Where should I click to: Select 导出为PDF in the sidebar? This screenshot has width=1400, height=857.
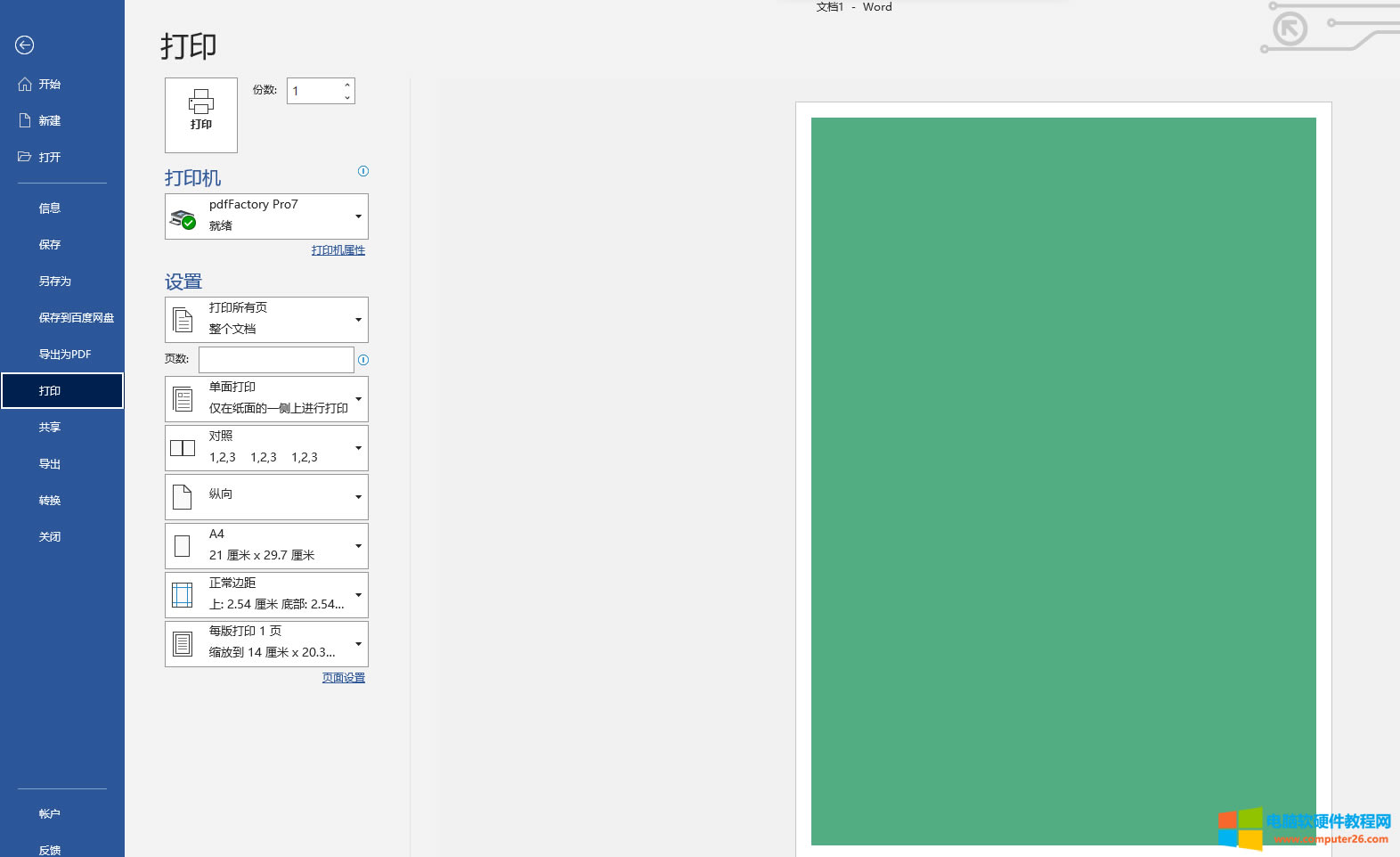coord(65,355)
